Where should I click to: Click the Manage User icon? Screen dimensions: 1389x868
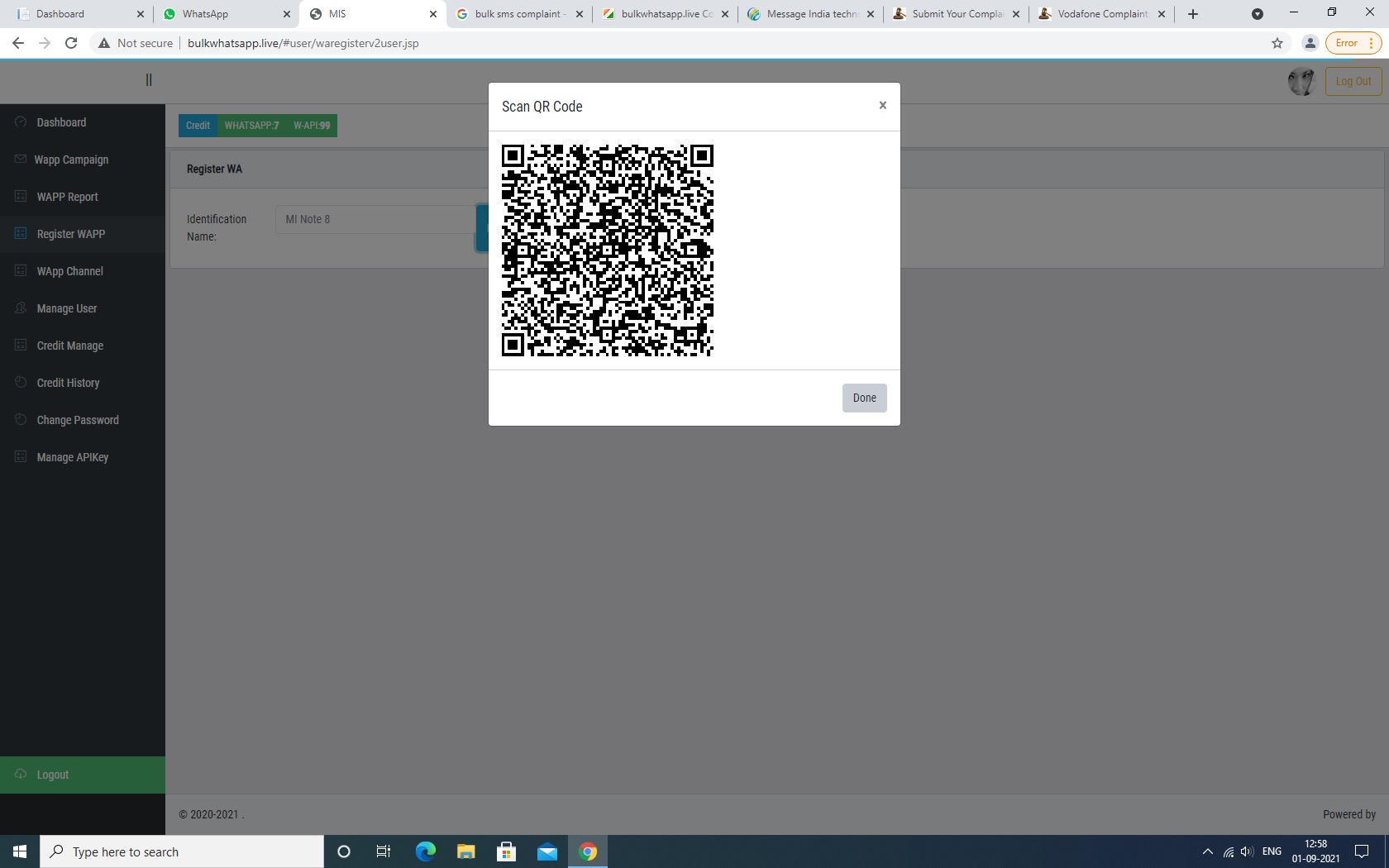(21, 308)
